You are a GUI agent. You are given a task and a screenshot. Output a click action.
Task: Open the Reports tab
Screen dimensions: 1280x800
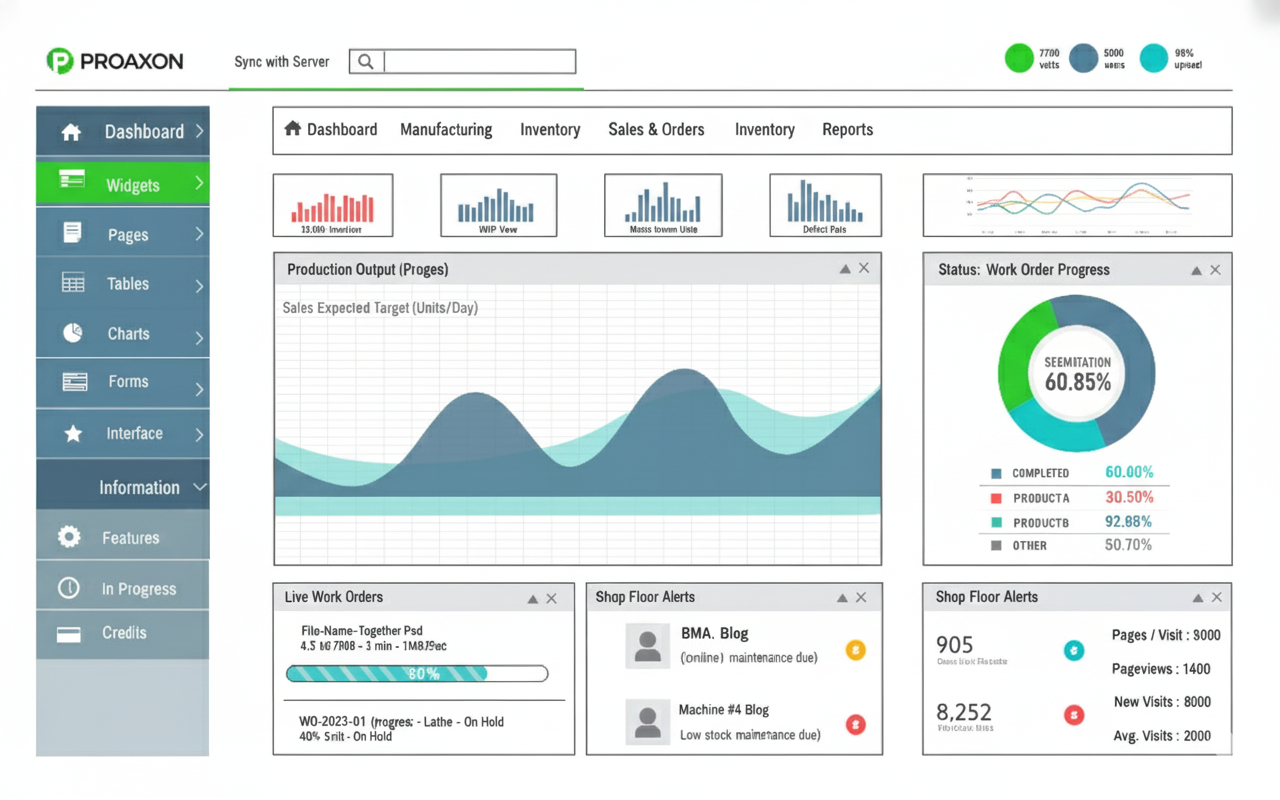click(x=847, y=130)
